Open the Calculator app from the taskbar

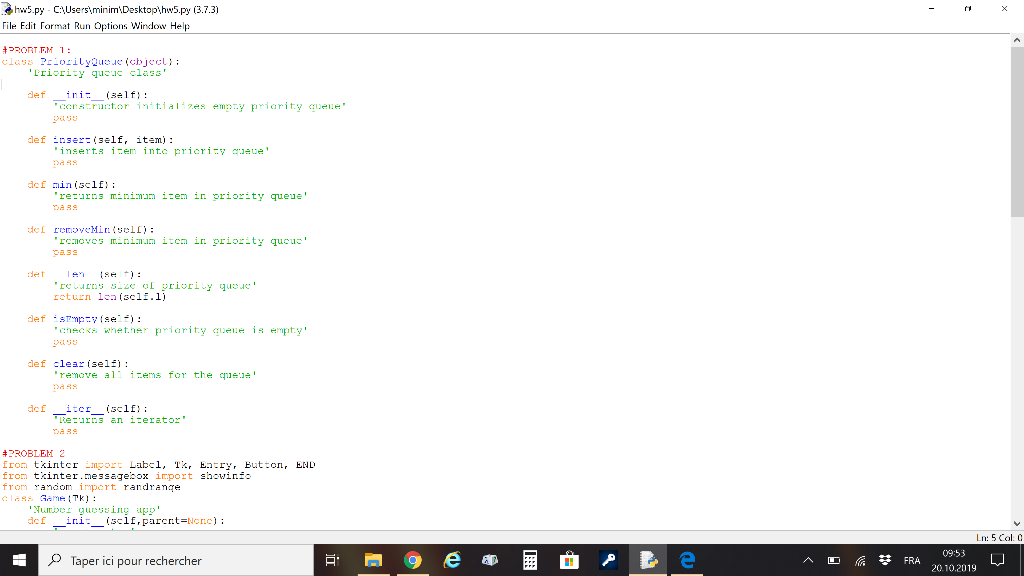(529, 560)
